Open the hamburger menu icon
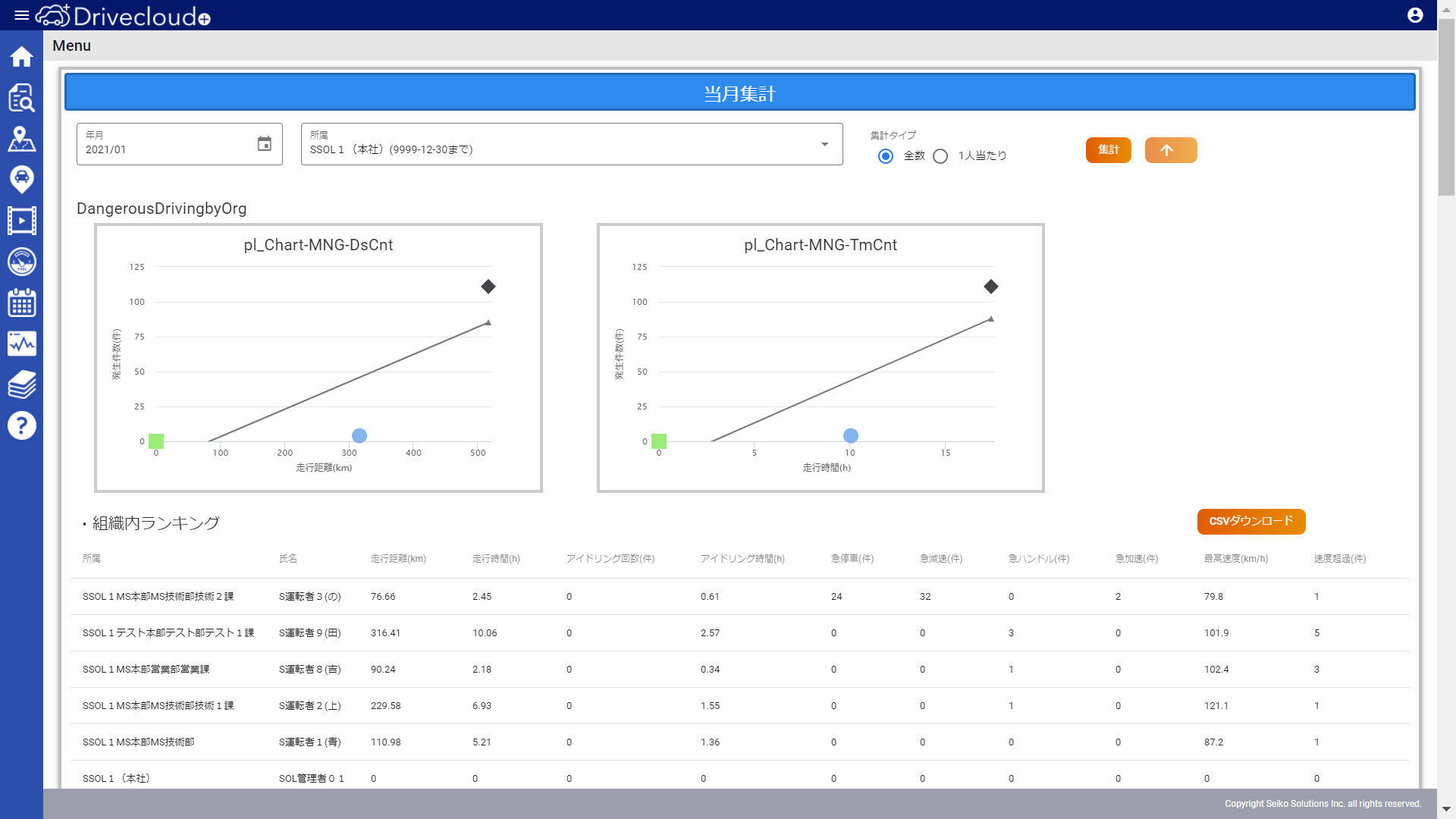Screen dimensions: 1456x819 pyautogui.click(x=21, y=15)
